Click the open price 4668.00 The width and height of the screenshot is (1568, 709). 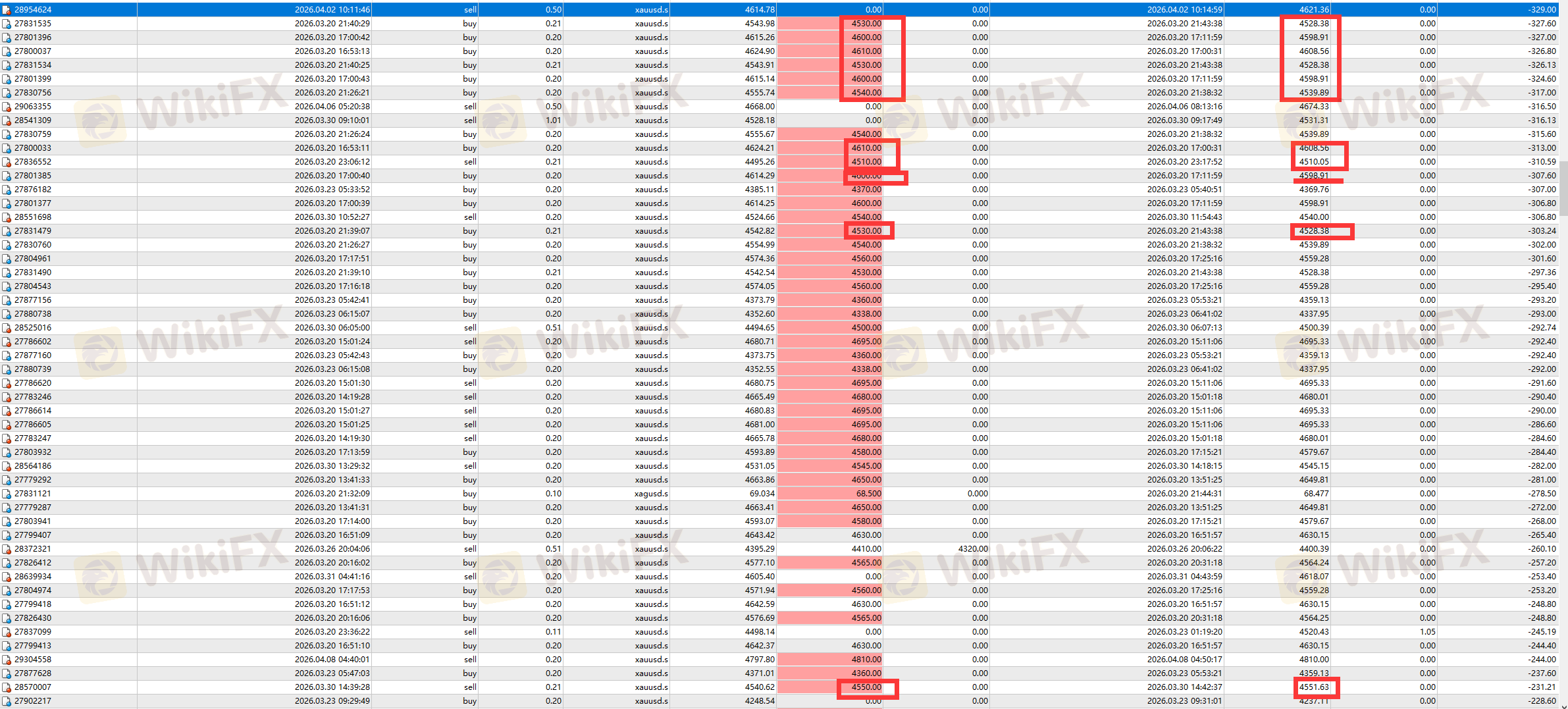tap(760, 107)
